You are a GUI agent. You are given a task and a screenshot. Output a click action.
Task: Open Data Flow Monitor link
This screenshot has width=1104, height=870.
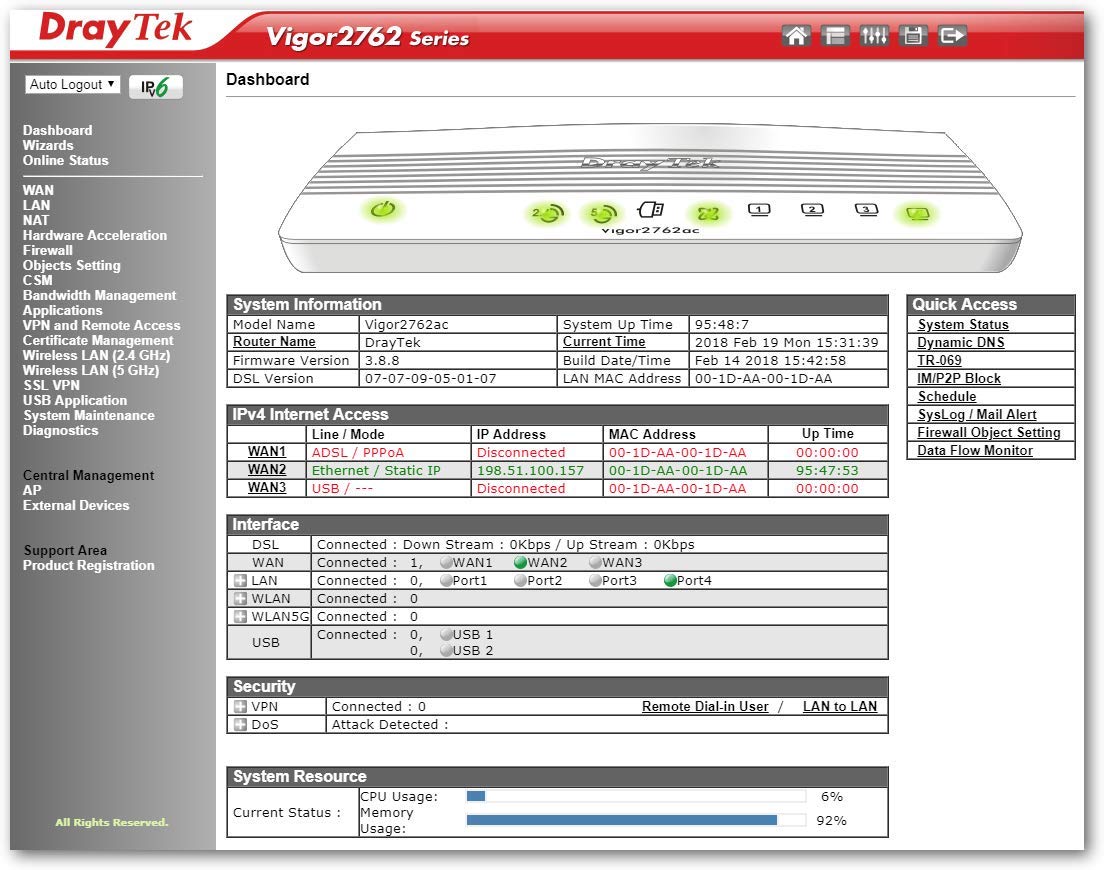coord(975,450)
